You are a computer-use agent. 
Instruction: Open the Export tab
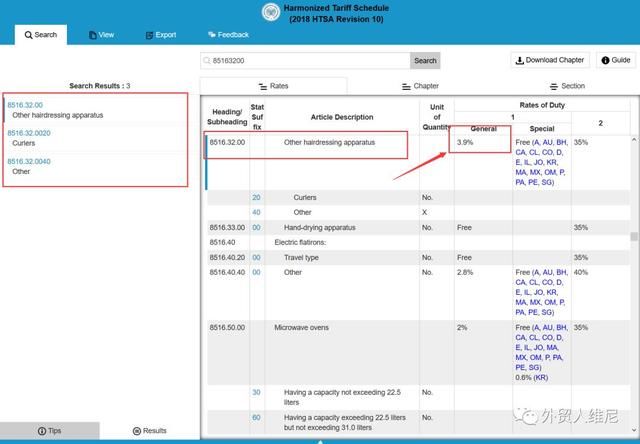tap(161, 35)
